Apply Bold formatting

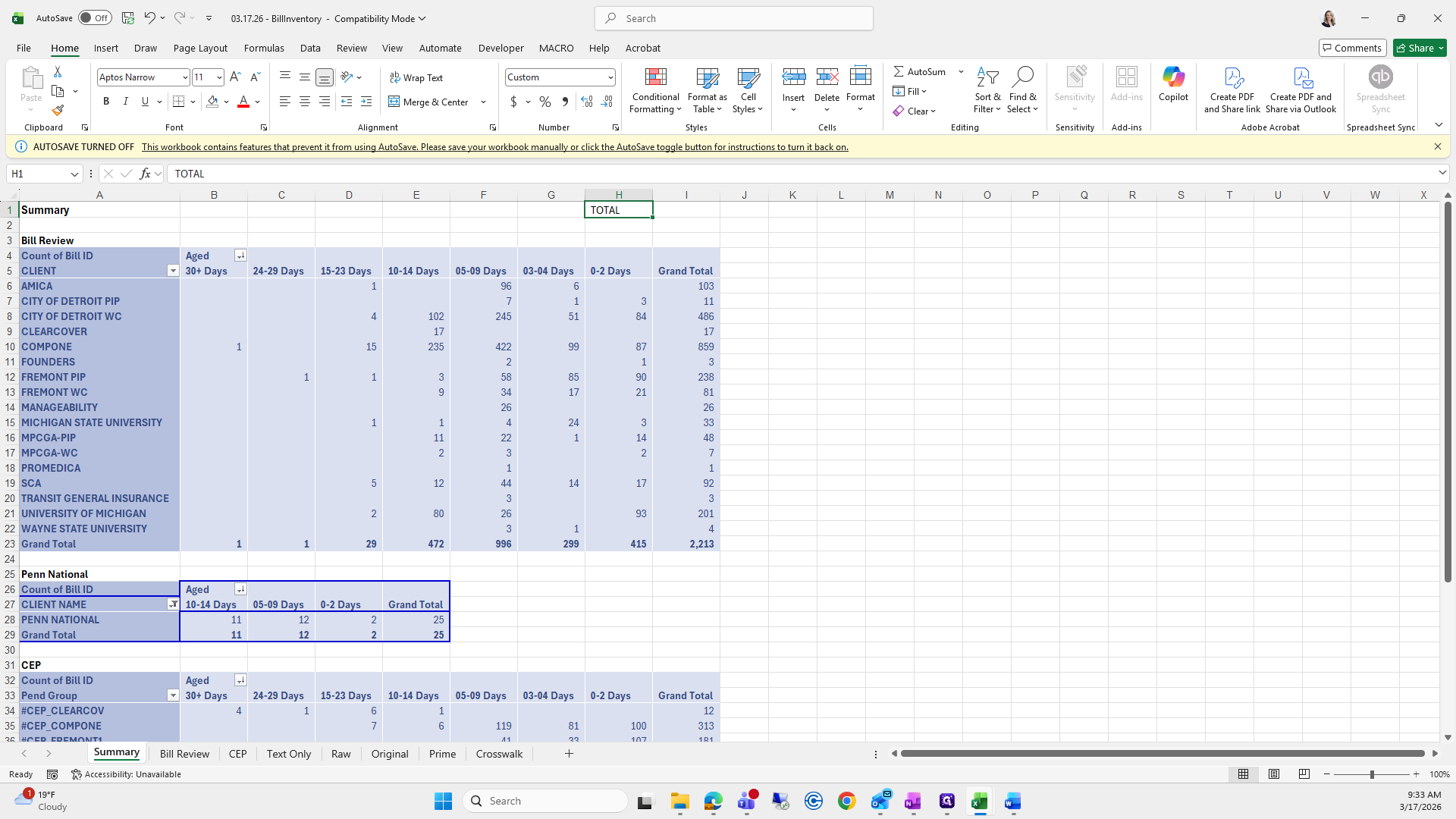(x=106, y=102)
